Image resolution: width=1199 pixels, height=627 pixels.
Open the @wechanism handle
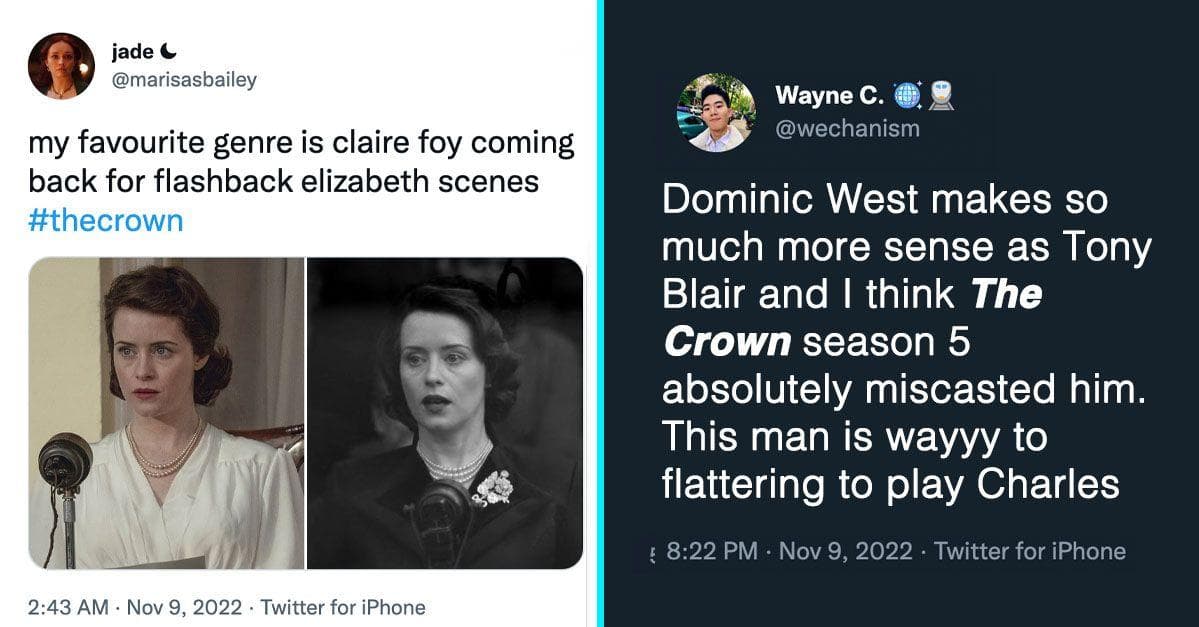pyautogui.click(x=847, y=128)
